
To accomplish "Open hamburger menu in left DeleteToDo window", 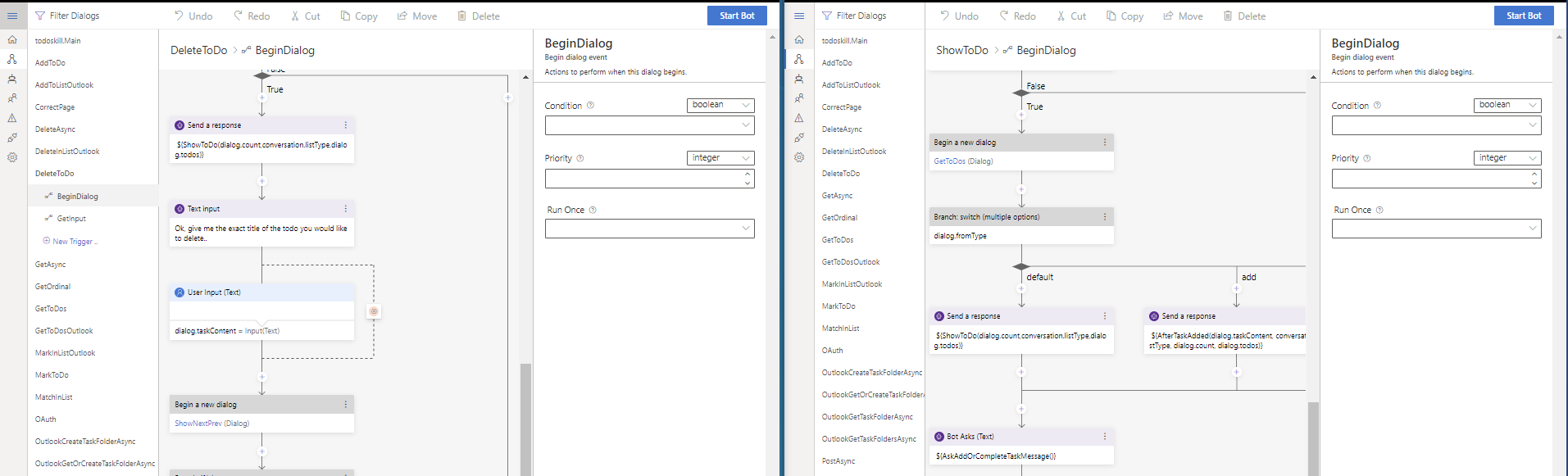I will click(12, 16).
